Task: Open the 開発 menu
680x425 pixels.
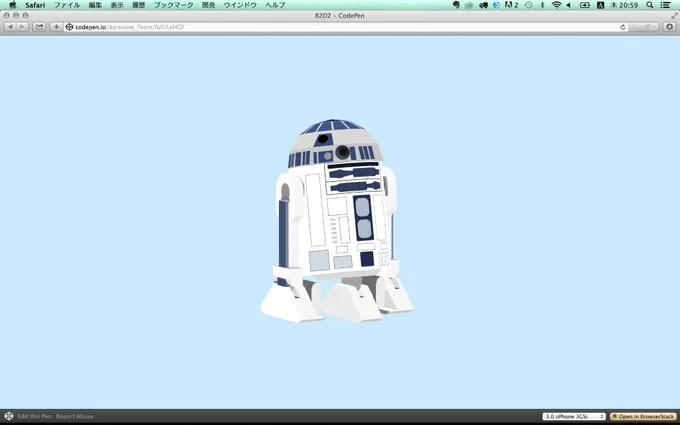Action: [209, 5]
